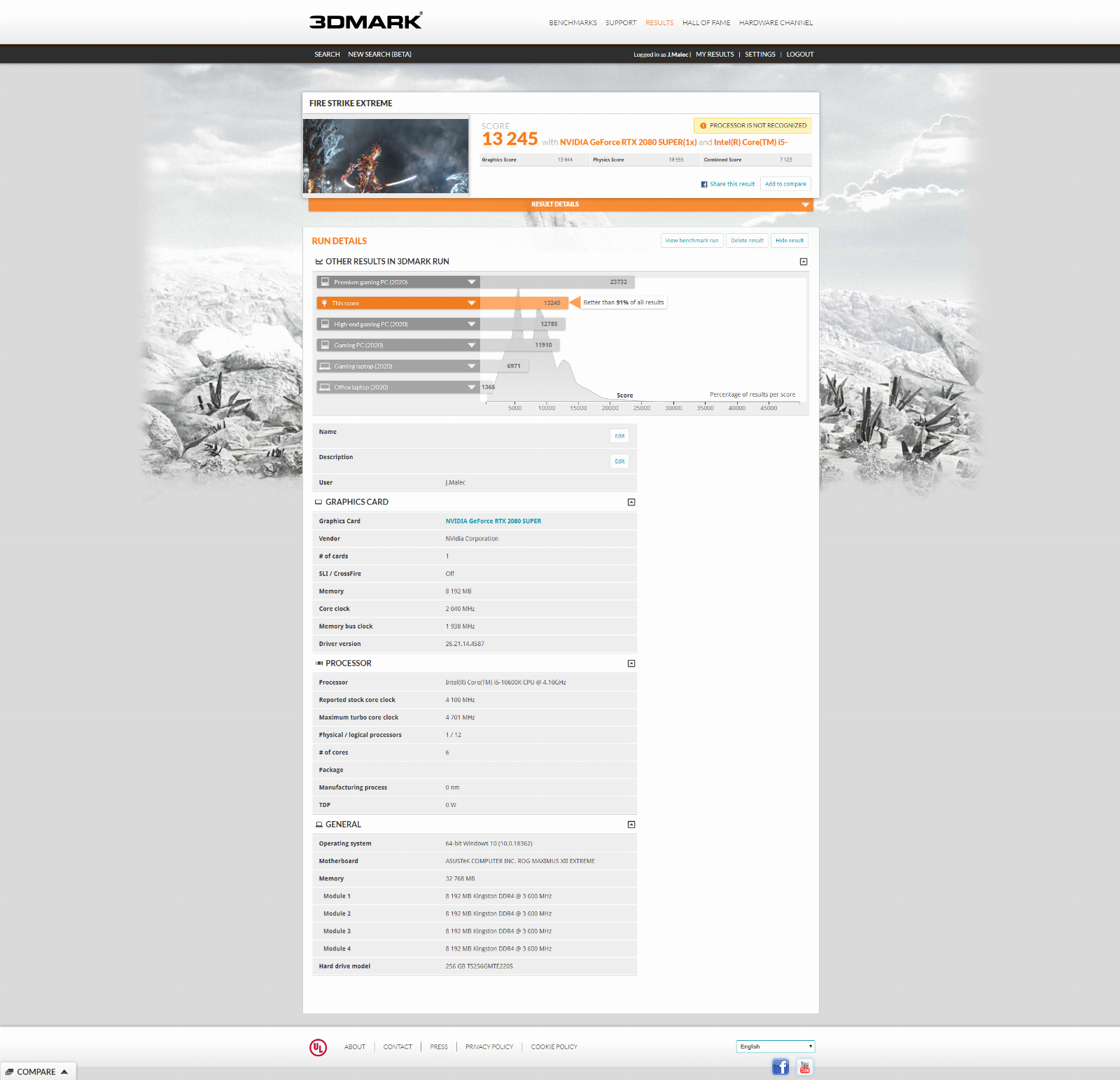This screenshot has width=1120, height=1080.
Task: Click the 3DMark logo
Action: [365, 21]
